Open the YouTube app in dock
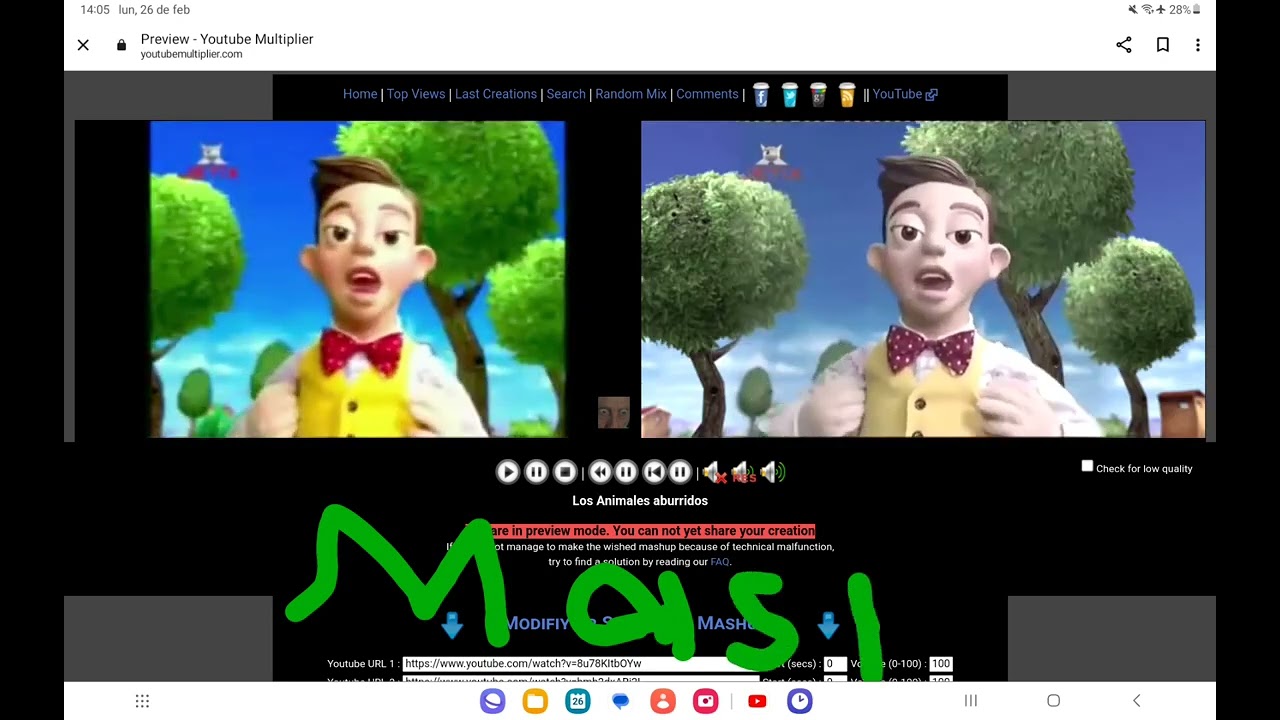The width and height of the screenshot is (1280, 720). pyautogui.click(x=757, y=701)
